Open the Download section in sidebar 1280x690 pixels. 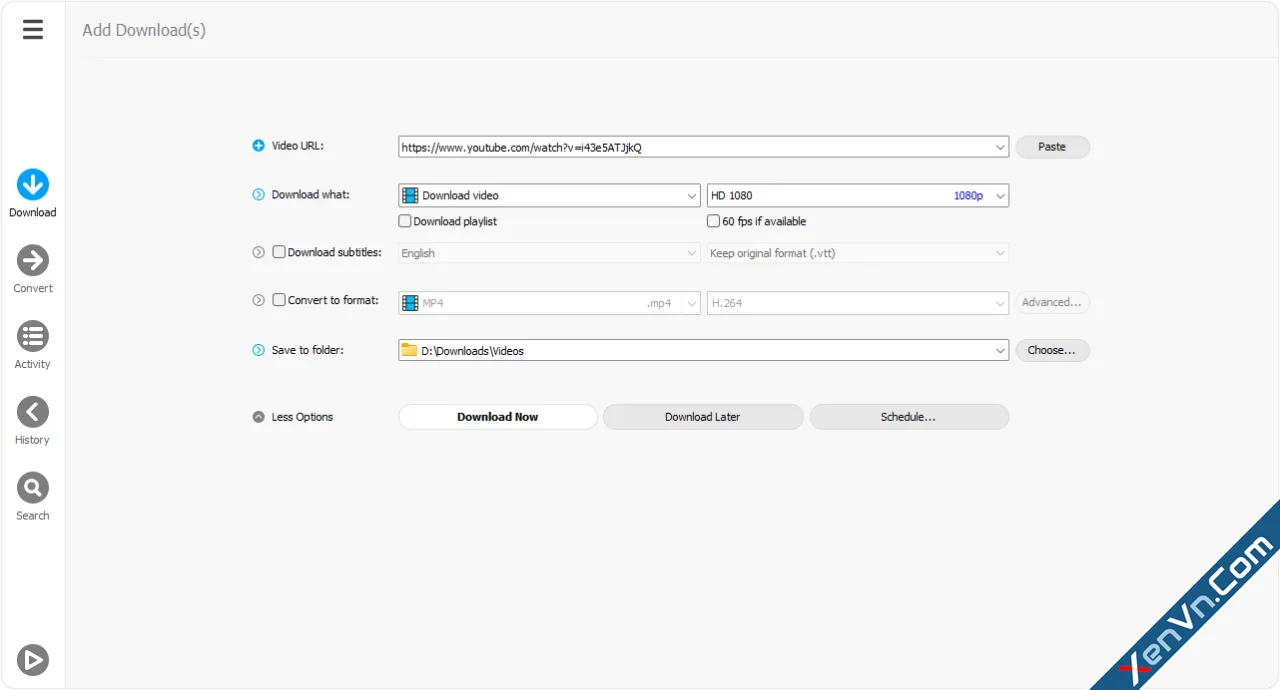[x=33, y=194]
